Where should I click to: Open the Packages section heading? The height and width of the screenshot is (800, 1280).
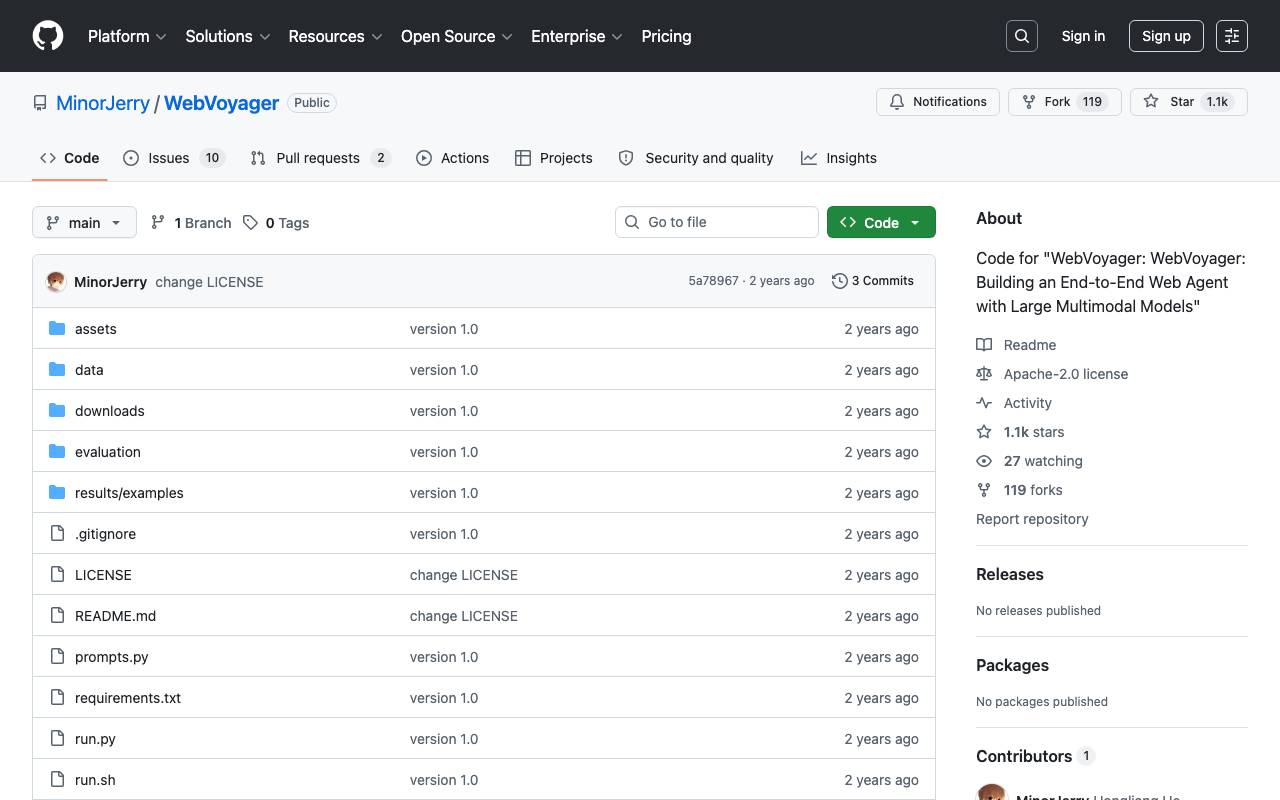[x=1012, y=665]
